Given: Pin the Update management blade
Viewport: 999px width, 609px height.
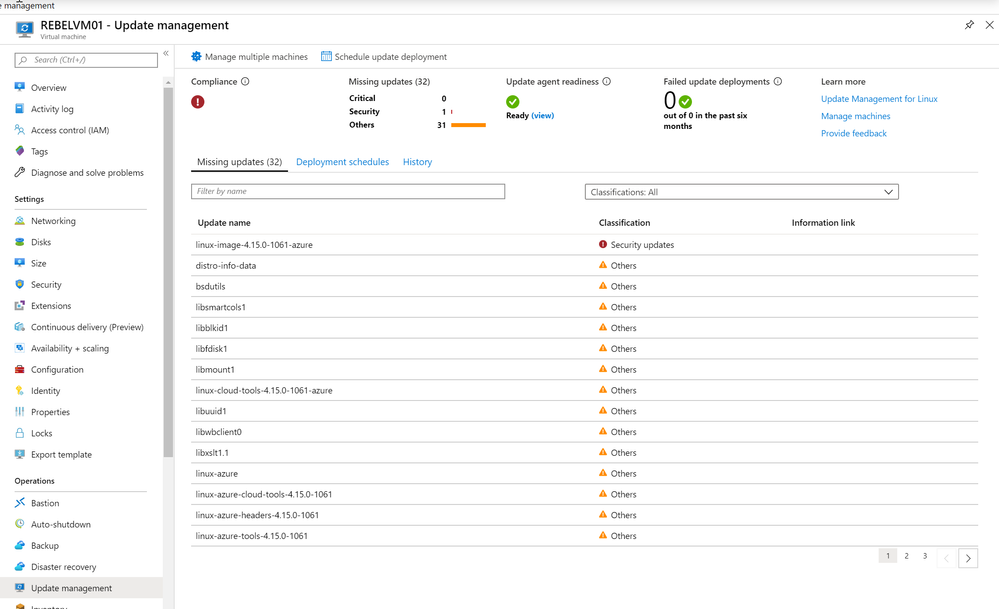Looking at the screenshot, I should pyautogui.click(x=969, y=25).
